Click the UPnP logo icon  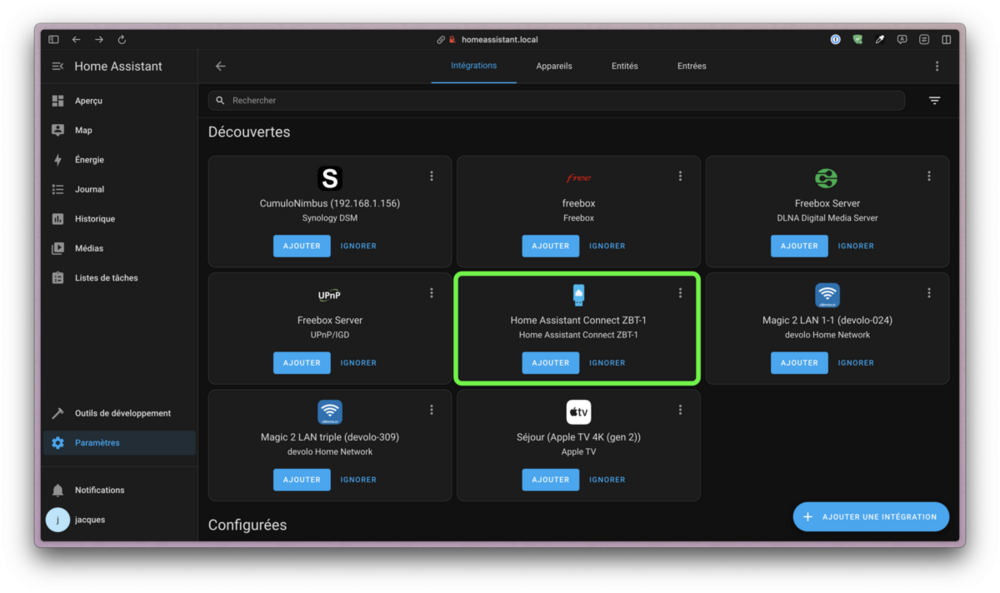pos(330,295)
